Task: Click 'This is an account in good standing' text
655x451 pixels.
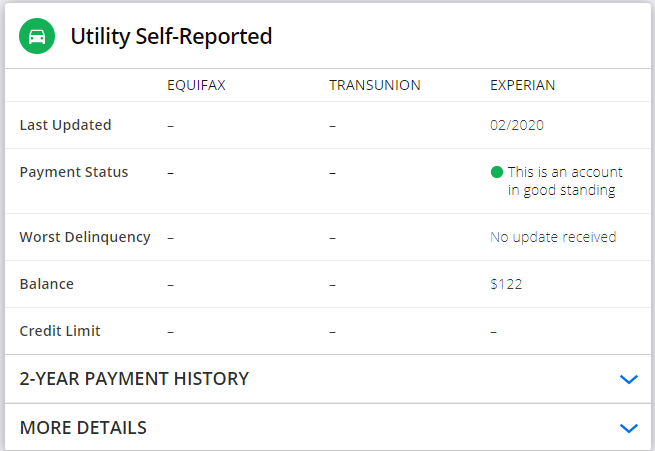Action: coord(565,181)
